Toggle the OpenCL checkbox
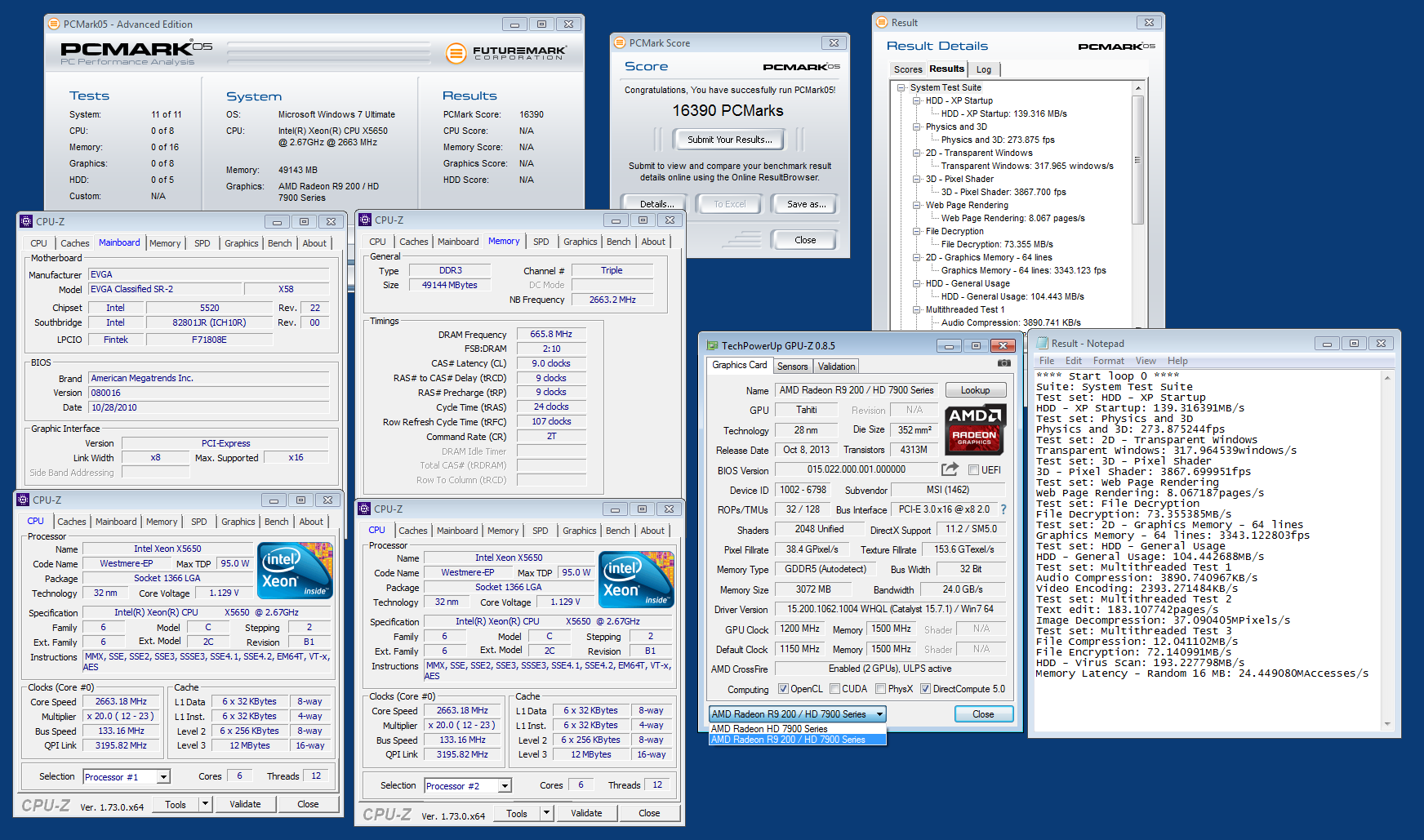 783,689
